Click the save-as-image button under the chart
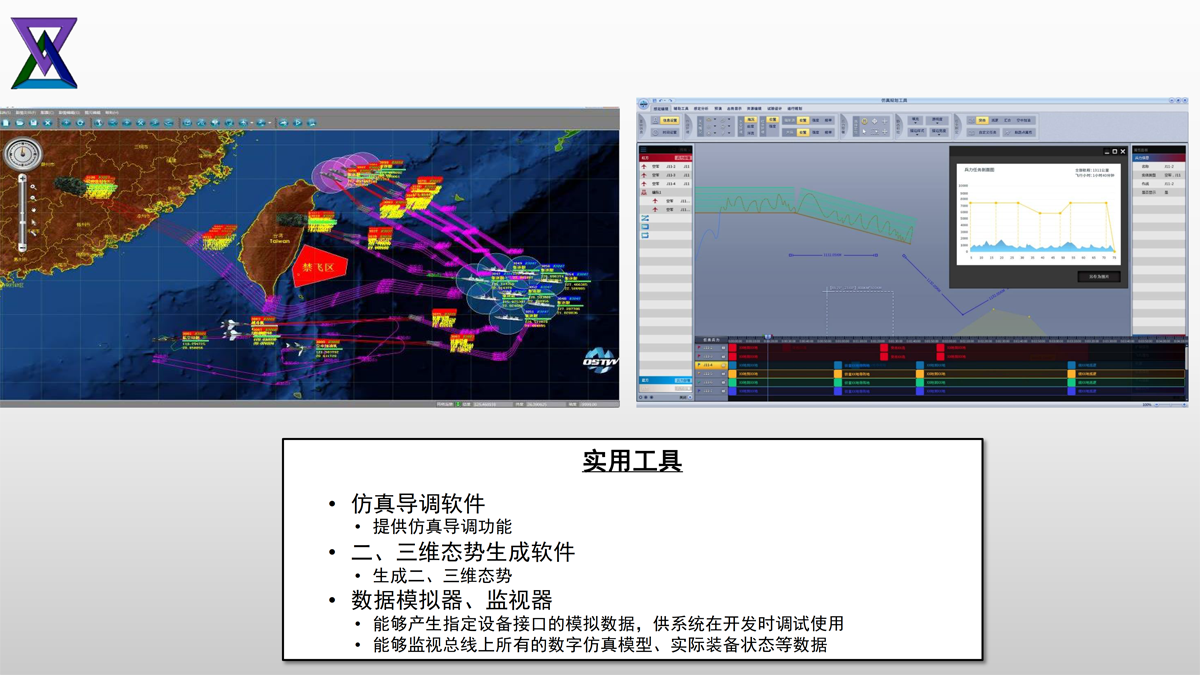 (1098, 277)
